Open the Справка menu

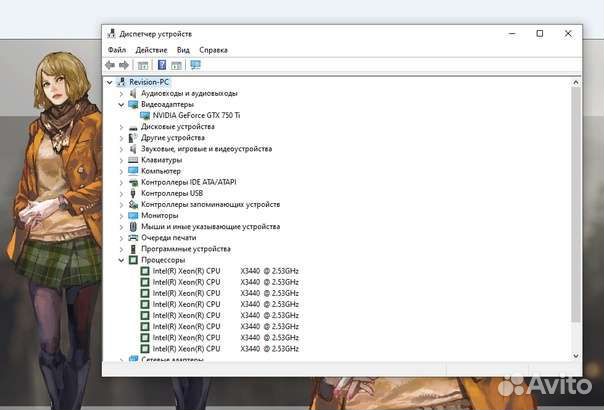[213, 49]
